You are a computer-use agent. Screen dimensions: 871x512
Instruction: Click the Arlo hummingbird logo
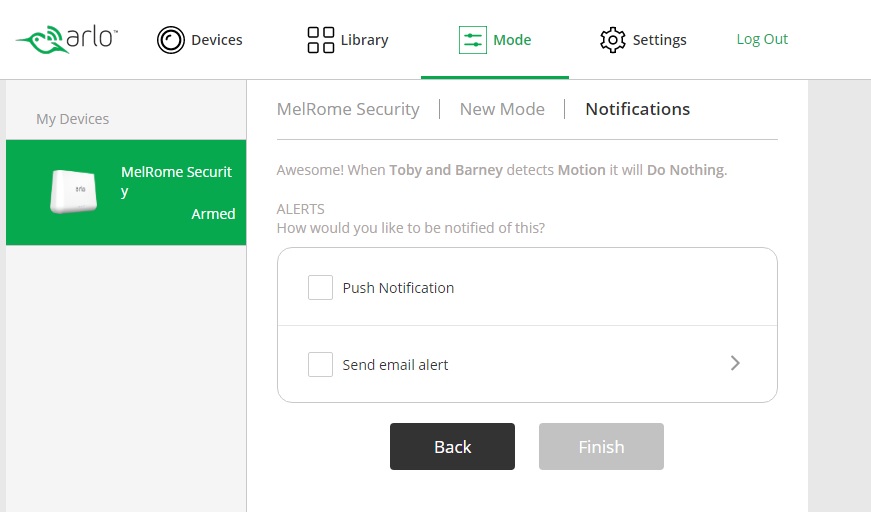pos(66,39)
